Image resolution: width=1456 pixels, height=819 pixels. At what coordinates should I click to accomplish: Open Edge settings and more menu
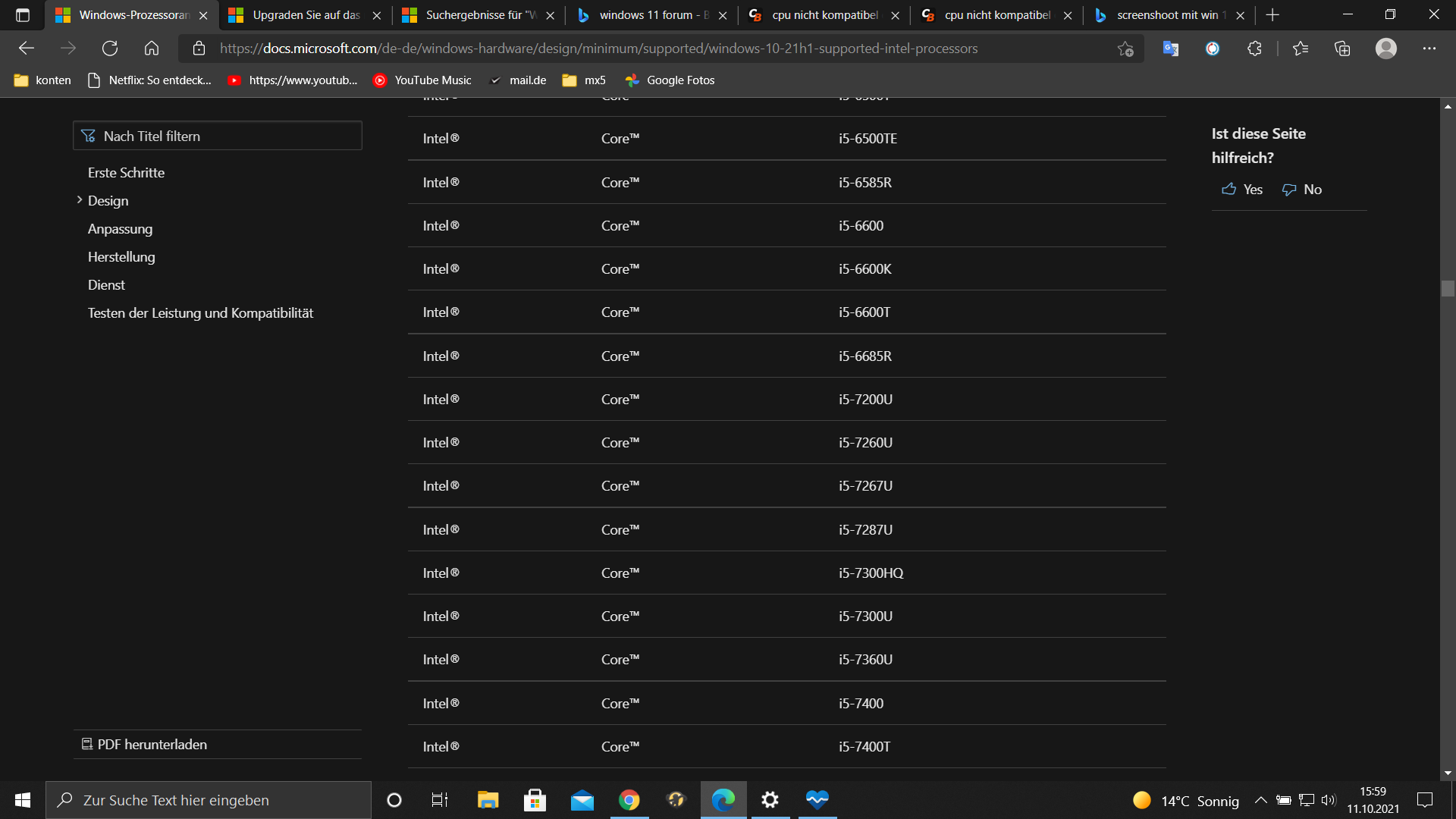[1429, 49]
